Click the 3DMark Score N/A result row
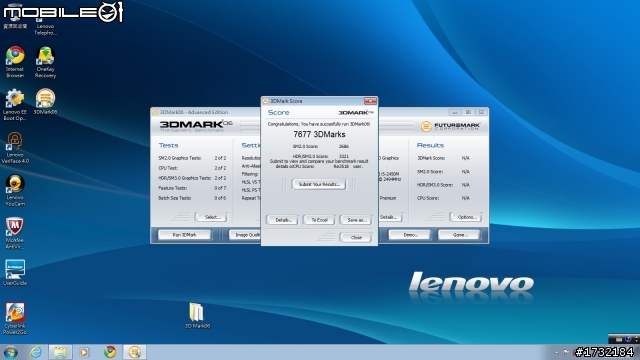The image size is (640, 360). point(443,158)
